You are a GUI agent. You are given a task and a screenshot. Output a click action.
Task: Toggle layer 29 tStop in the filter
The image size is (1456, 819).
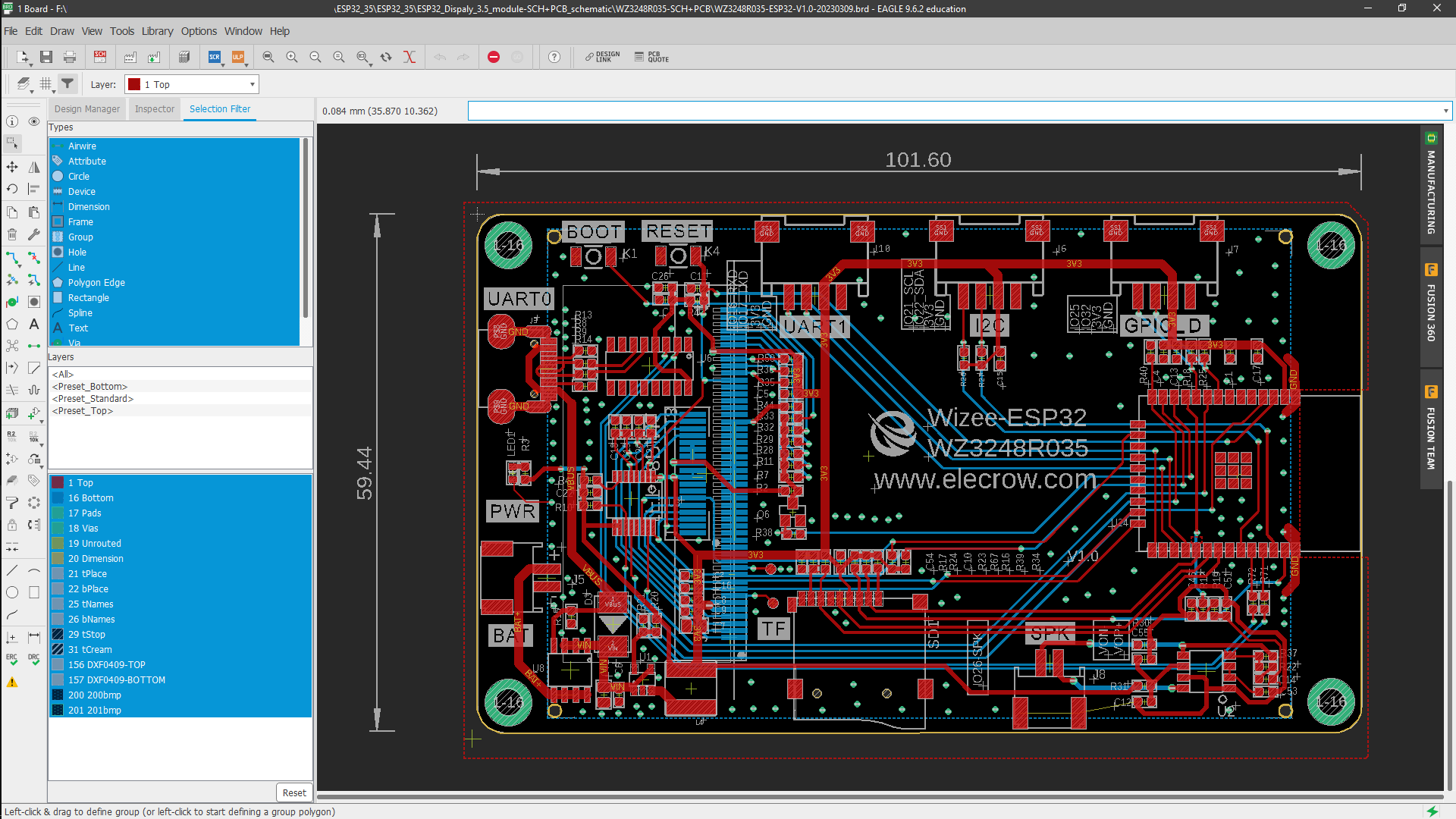[x=180, y=634]
